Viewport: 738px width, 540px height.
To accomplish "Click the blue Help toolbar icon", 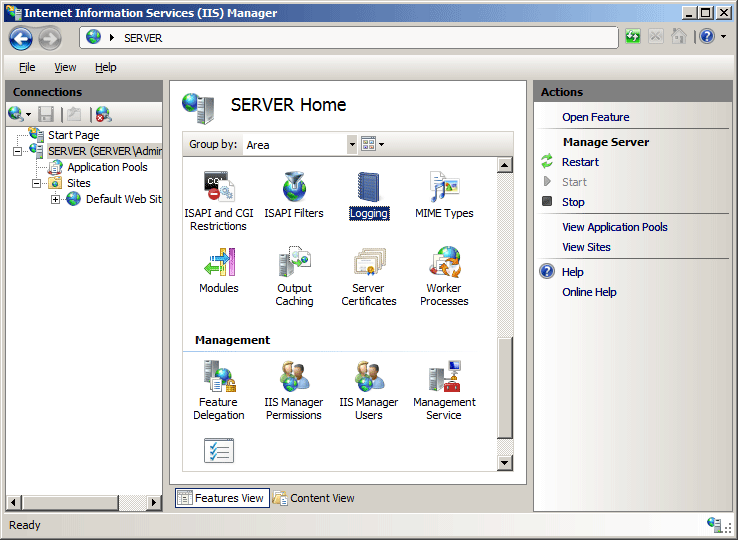I will (x=707, y=36).
